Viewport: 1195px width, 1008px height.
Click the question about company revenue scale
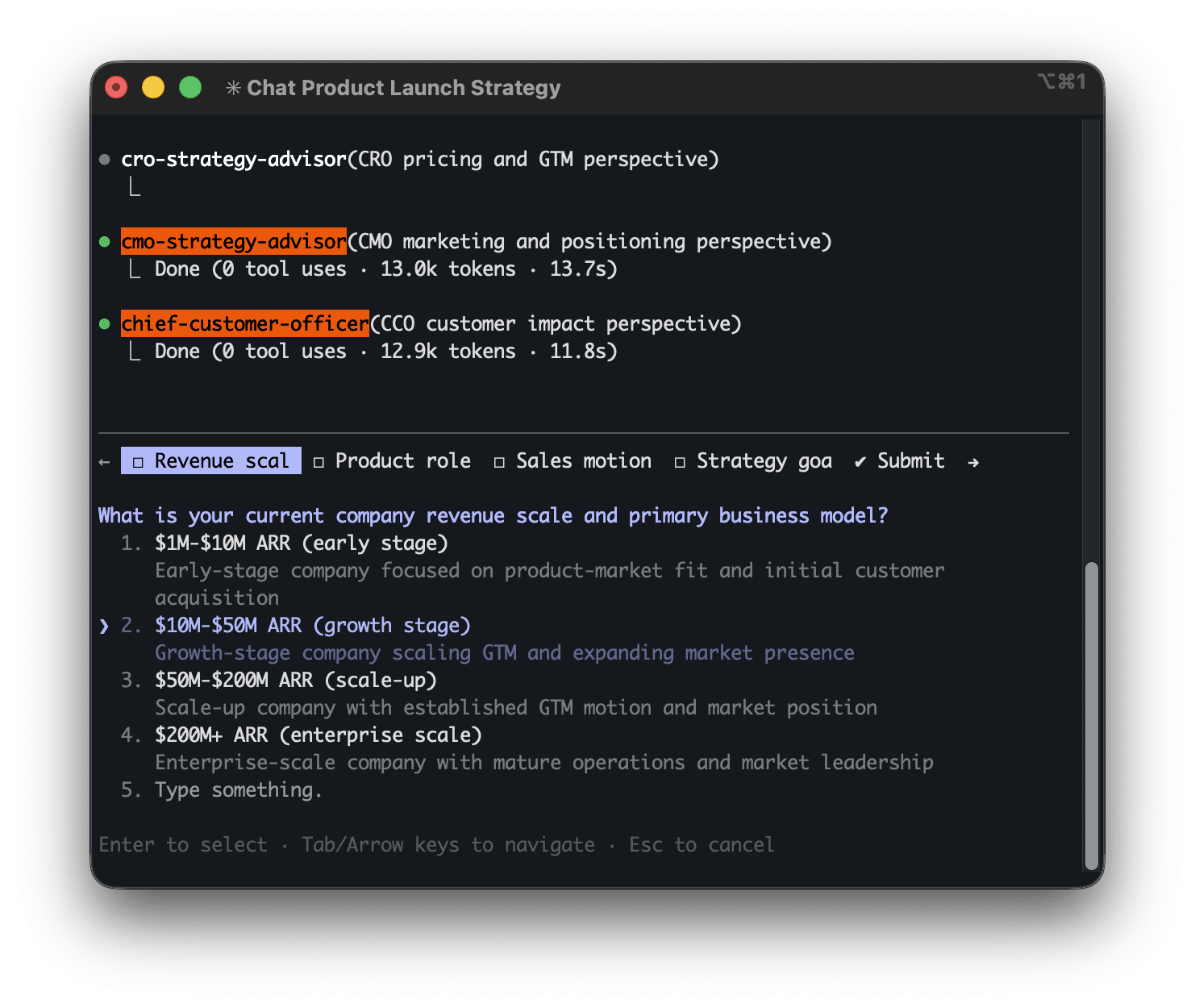click(493, 515)
